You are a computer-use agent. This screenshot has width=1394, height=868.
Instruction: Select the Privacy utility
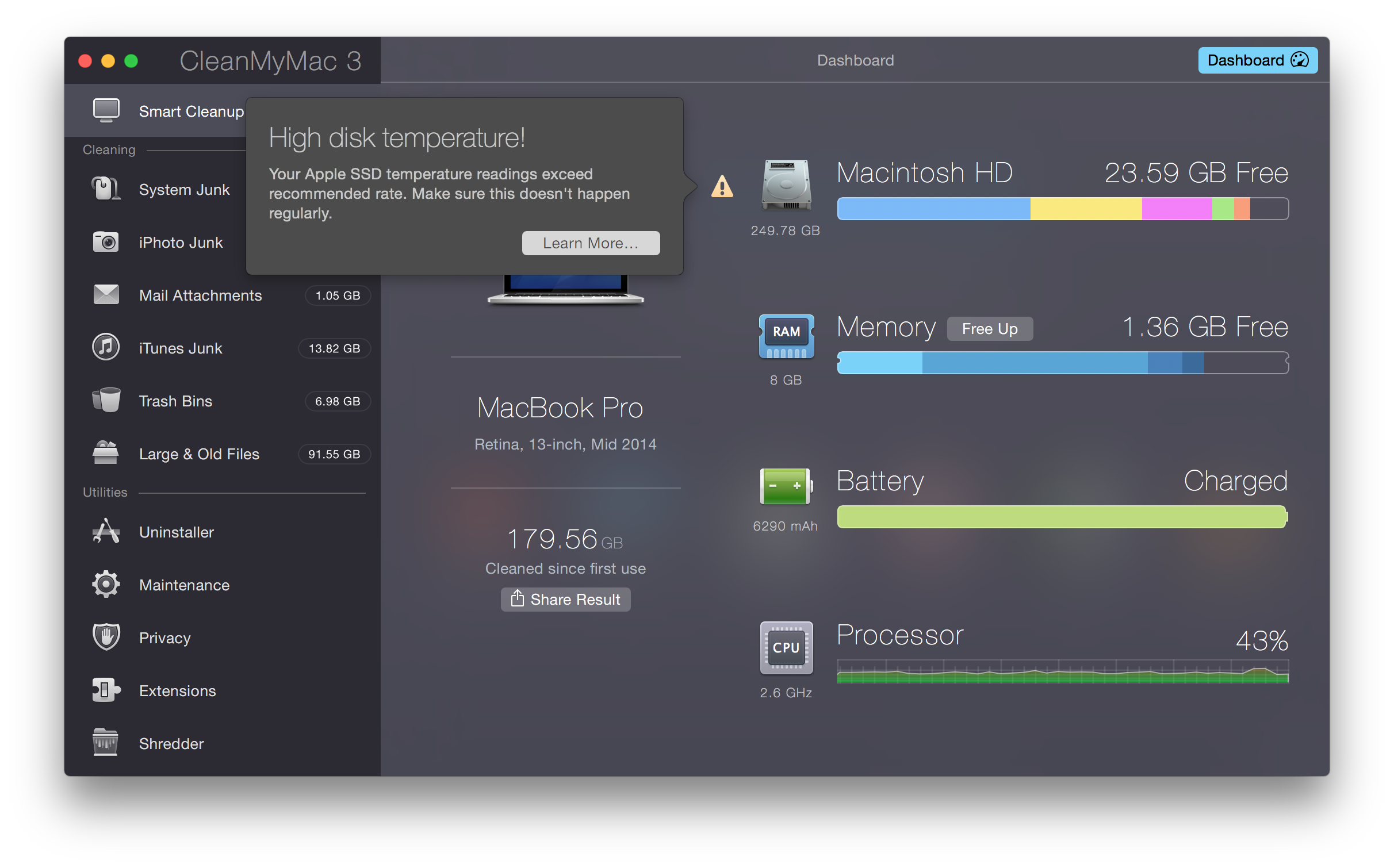(164, 637)
